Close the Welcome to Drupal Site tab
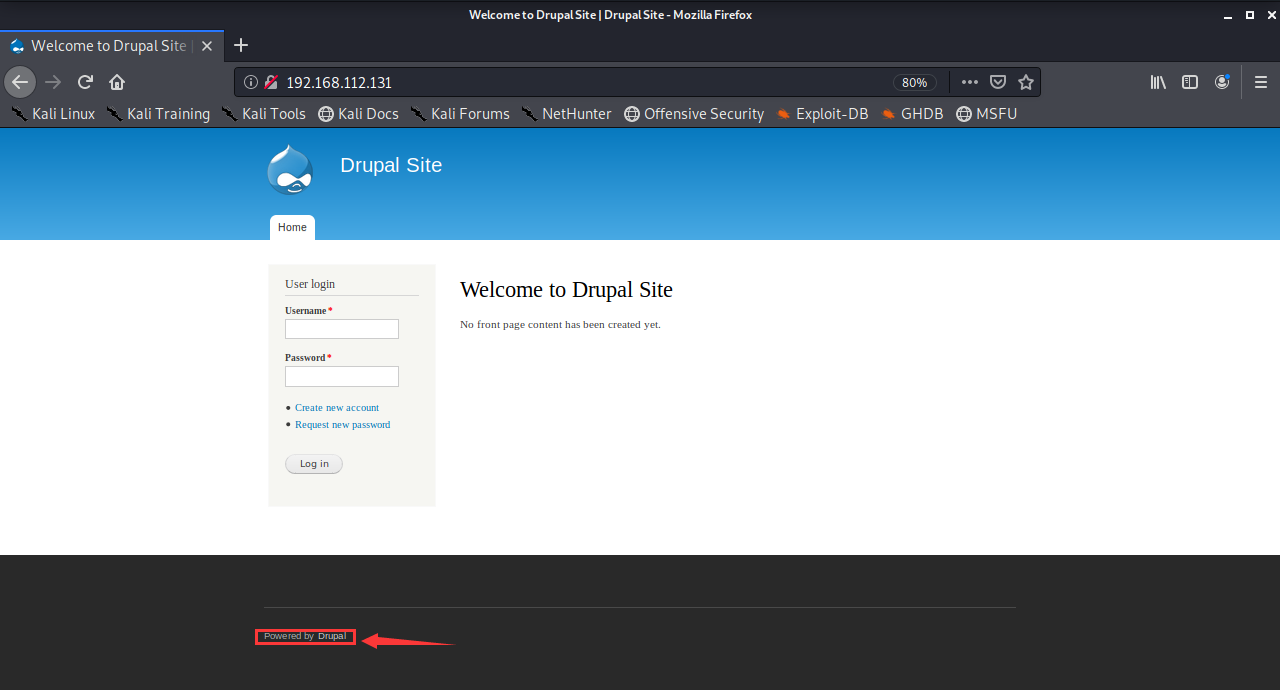 (x=207, y=46)
